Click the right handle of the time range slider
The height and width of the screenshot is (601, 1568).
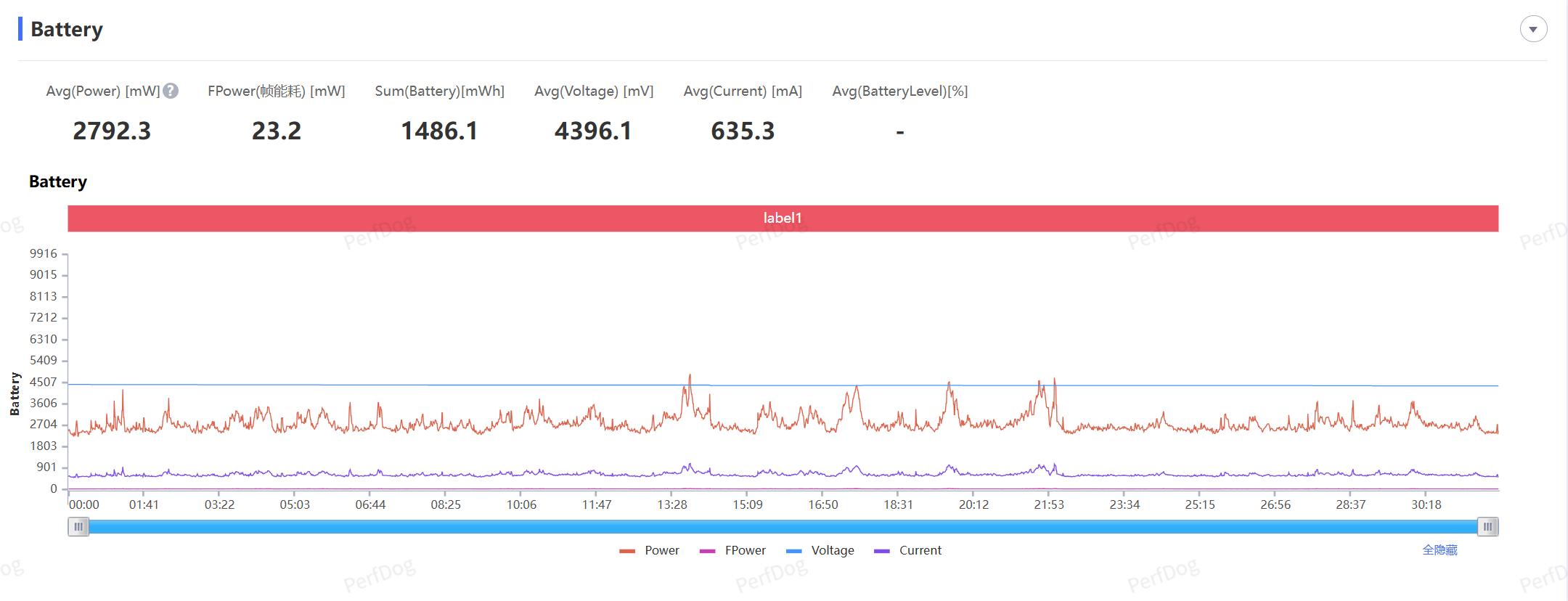pos(1487,527)
